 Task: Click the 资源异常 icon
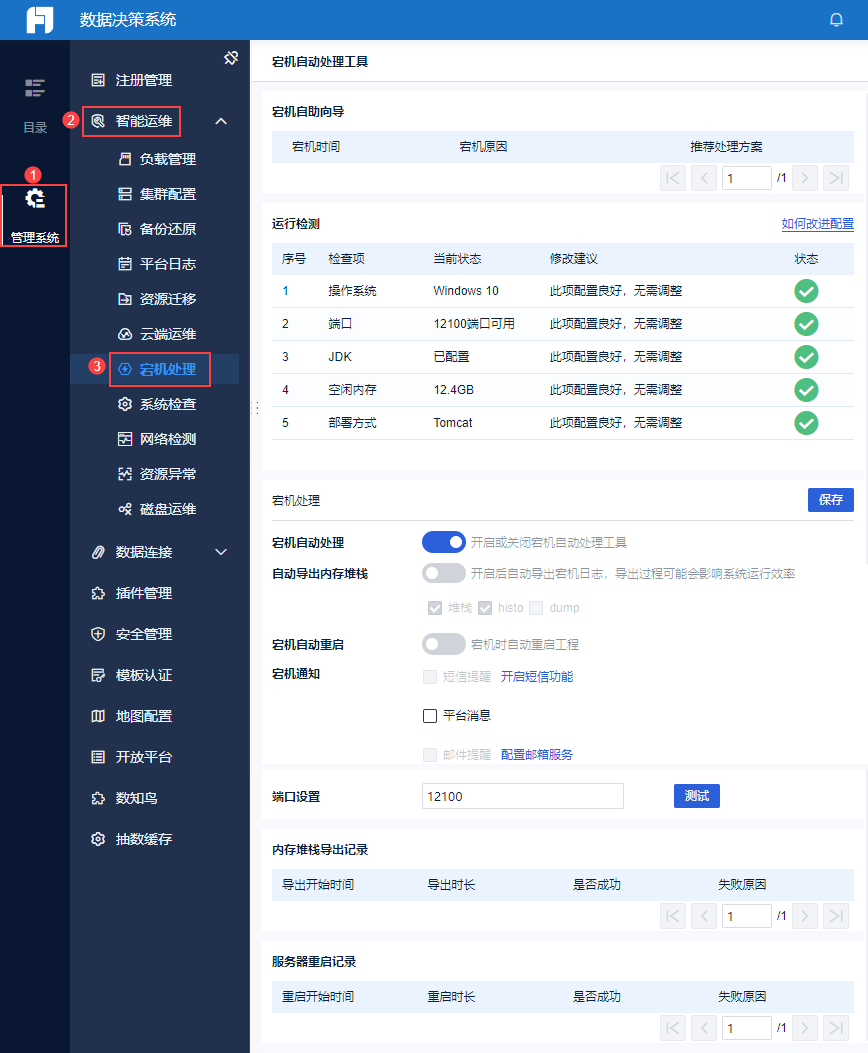click(125, 473)
